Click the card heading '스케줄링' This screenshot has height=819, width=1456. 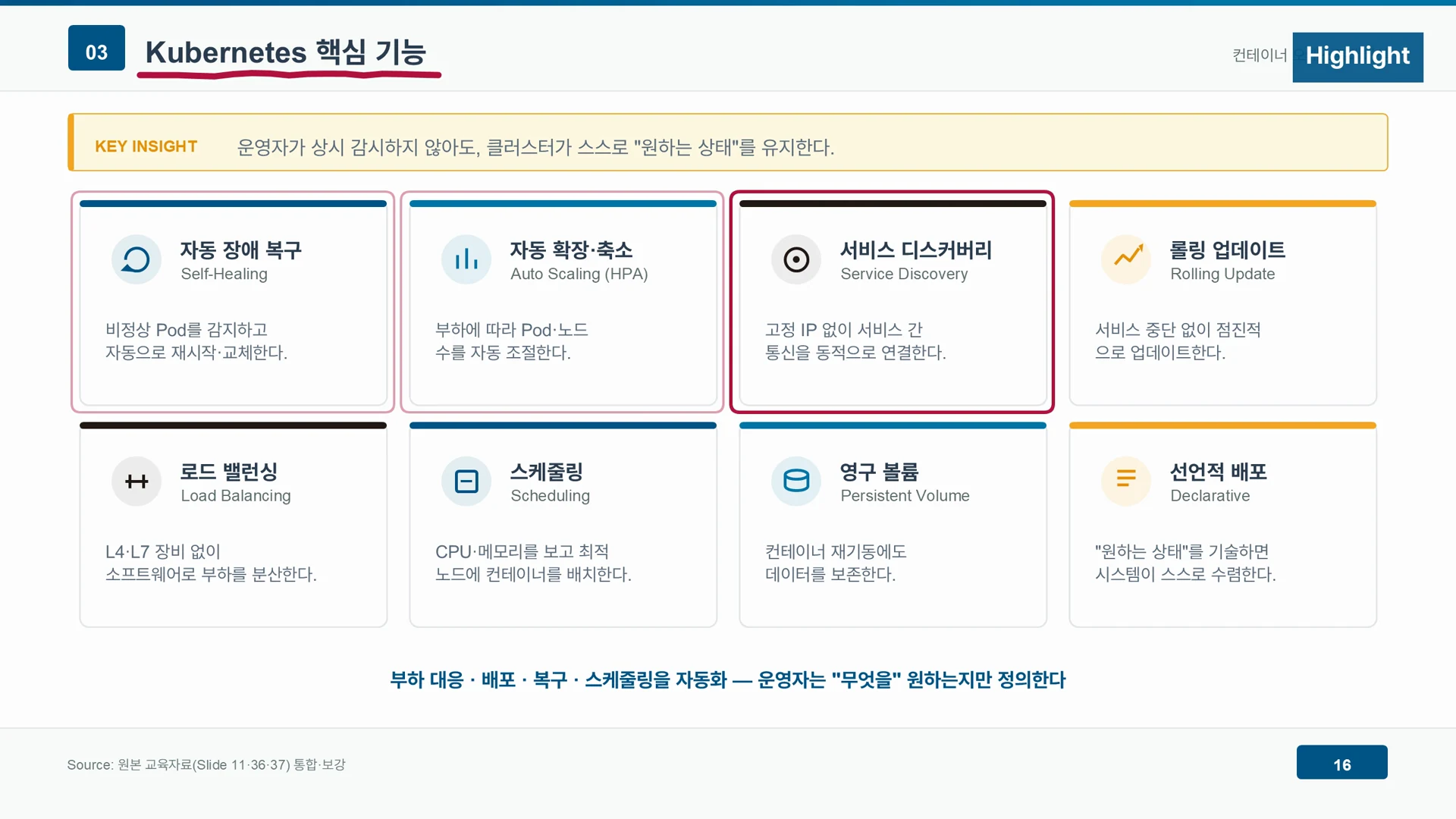point(547,471)
